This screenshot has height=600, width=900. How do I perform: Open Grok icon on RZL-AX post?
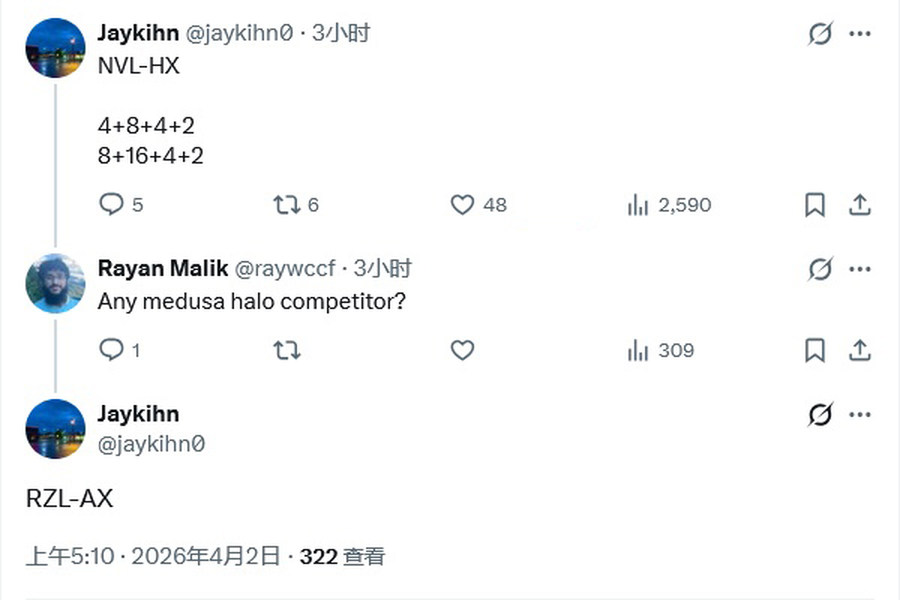coord(820,415)
